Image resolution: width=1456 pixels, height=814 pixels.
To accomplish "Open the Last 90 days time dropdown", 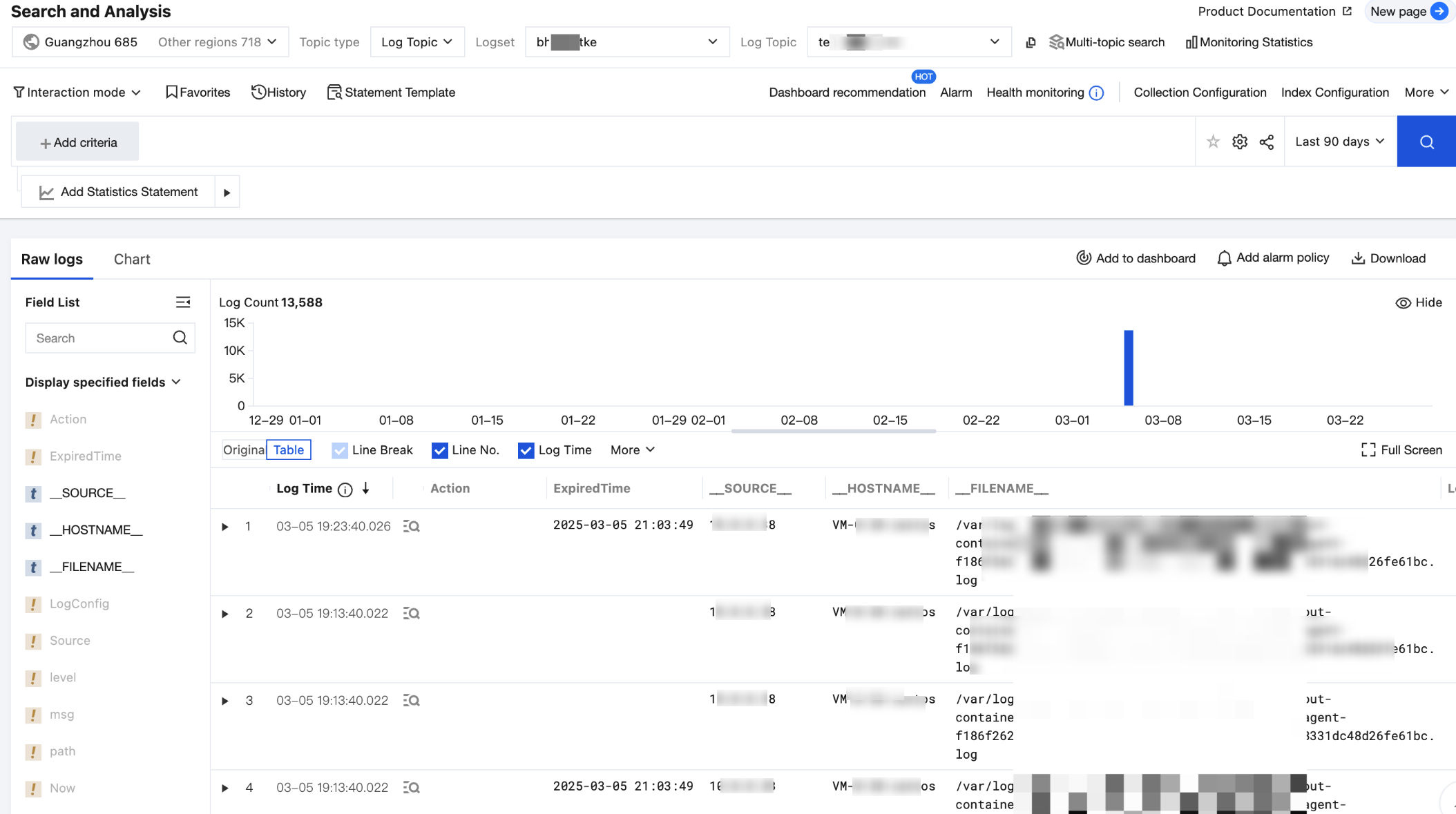I will [x=1340, y=142].
